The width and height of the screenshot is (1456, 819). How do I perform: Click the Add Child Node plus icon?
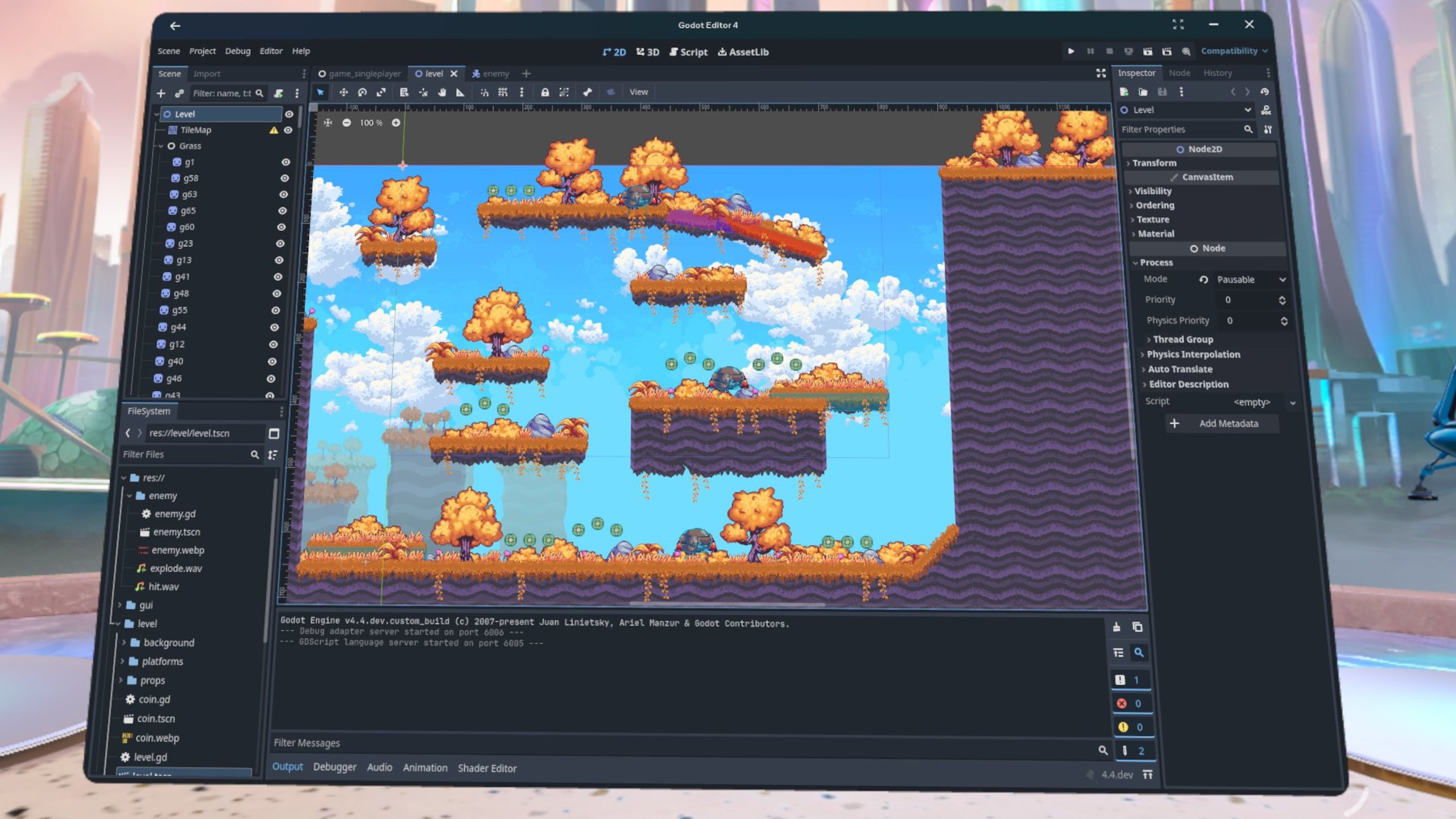161,93
